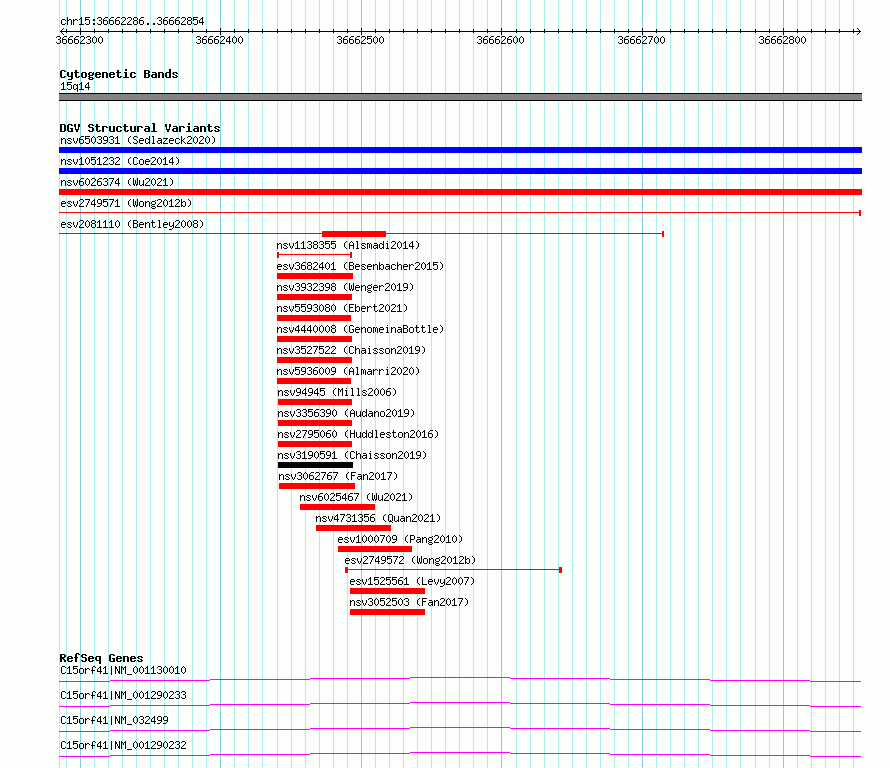
Task: Click the blue bar under nsv1051232 (Coe2014)
Action: (x=460, y=171)
